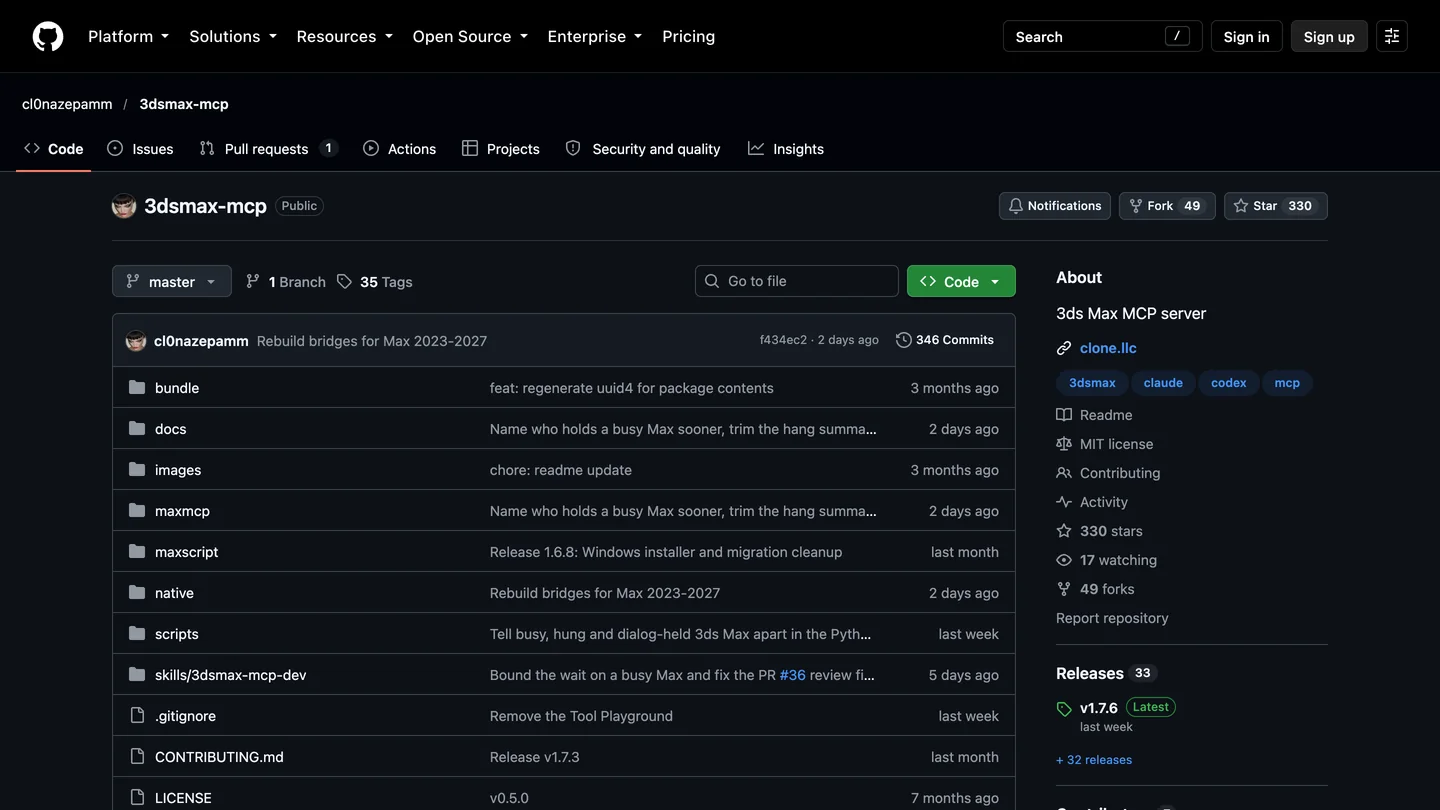Screen dimensions: 1440x810
Task: View the 1 Branch list
Action: coord(286,282)
